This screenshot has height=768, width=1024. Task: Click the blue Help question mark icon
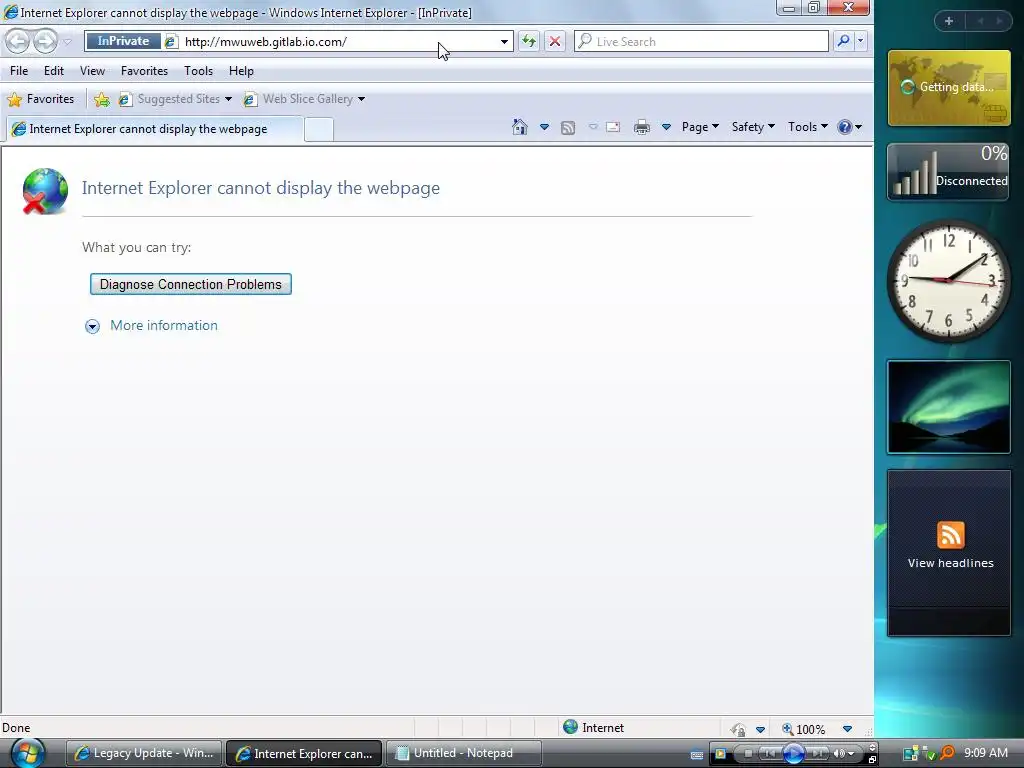[844, 127]
